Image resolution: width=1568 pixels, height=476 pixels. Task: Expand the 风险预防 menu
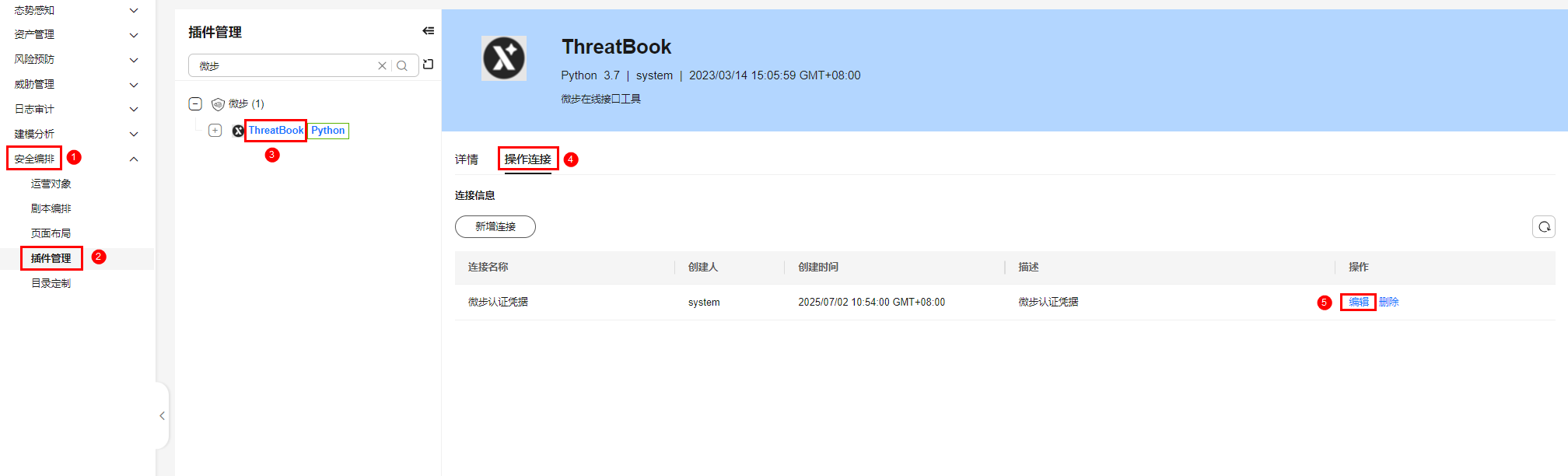pyautogui.click(x=134, y=60)
